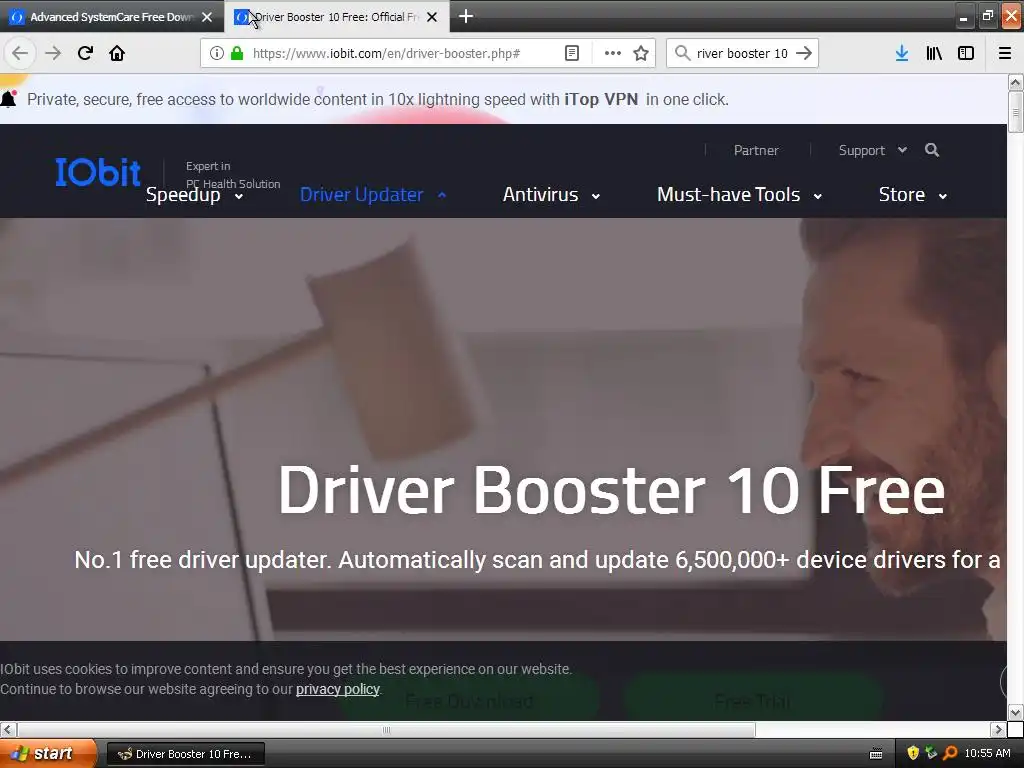Screen dimensions: 1024x768
Task: Expand the Antivirus menu
Action: point(551,195)
